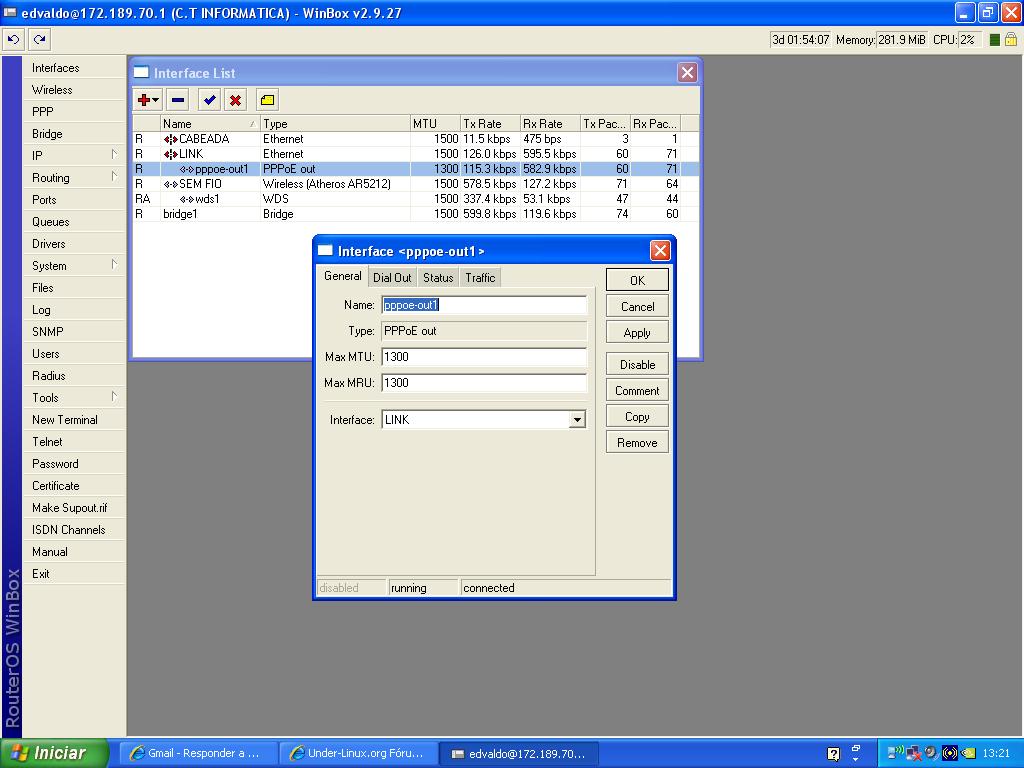
Task: Click the OK button in pppoe-out1 dialog
Action: pyautogui.click(x=637, y=280)
